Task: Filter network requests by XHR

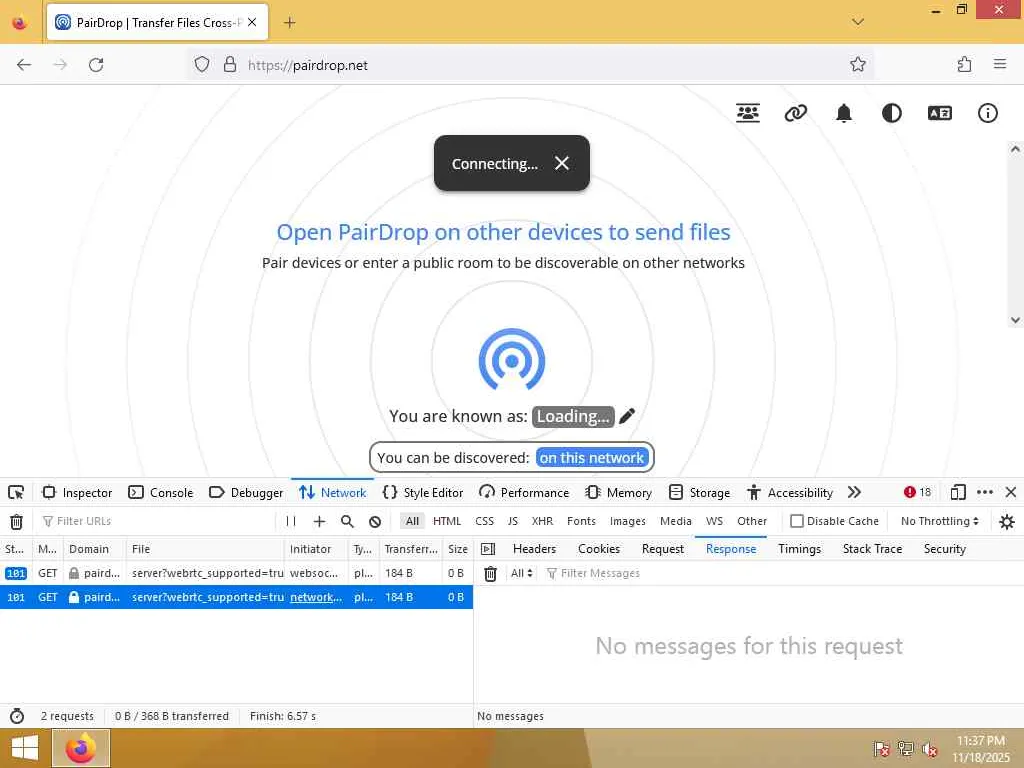Action: 542,521
